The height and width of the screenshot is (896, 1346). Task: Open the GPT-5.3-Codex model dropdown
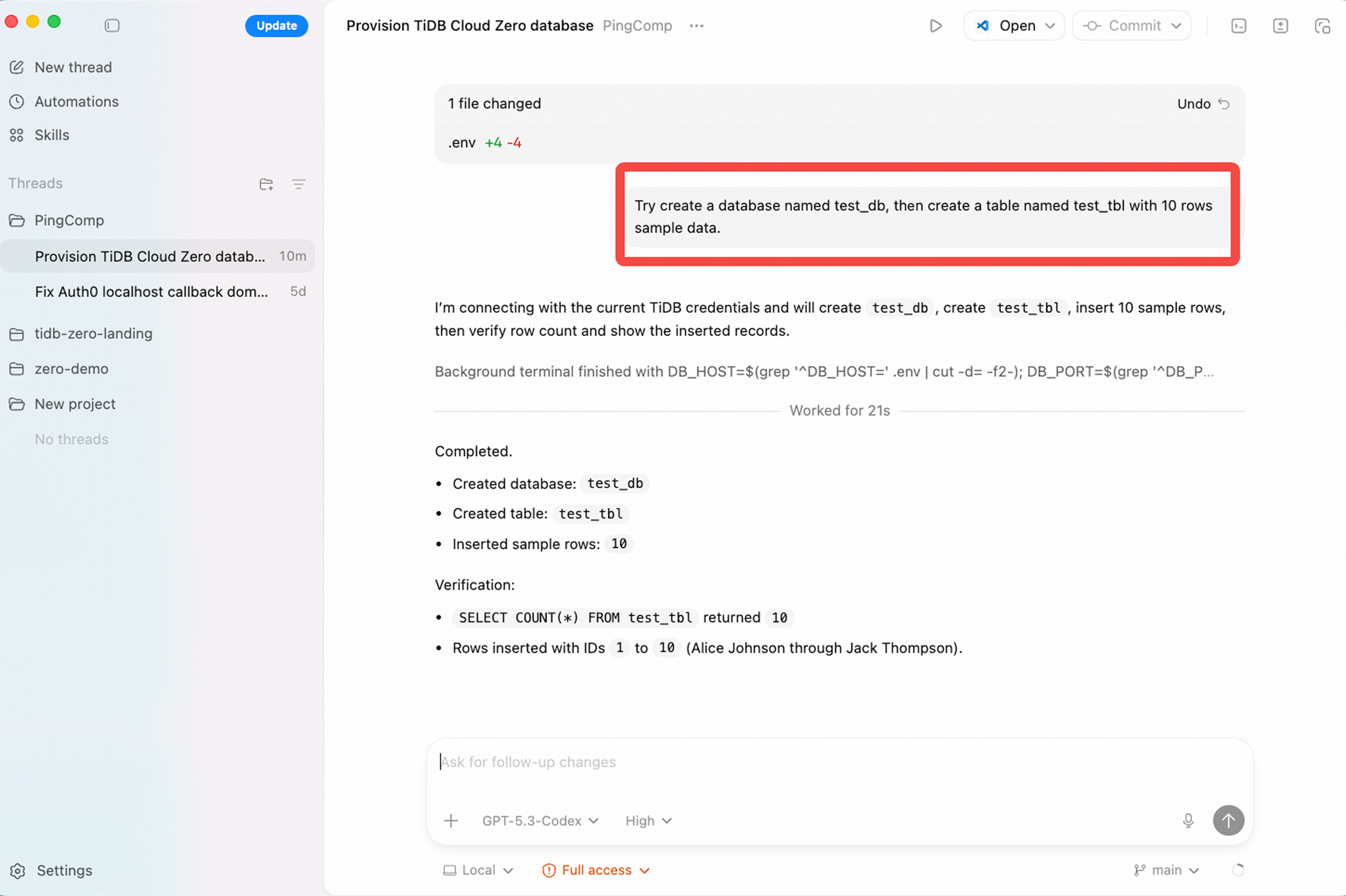pyautogui.click(x=540, y=821)
